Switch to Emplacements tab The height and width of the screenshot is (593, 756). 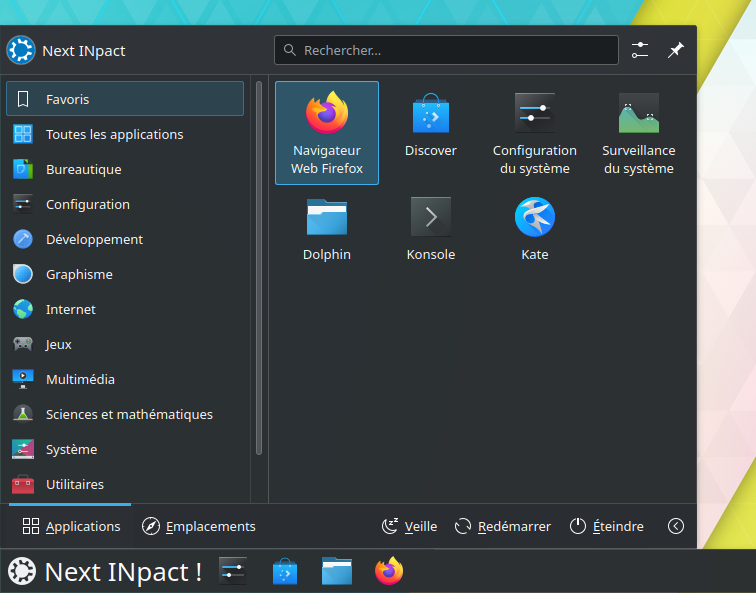pos(198,526)
